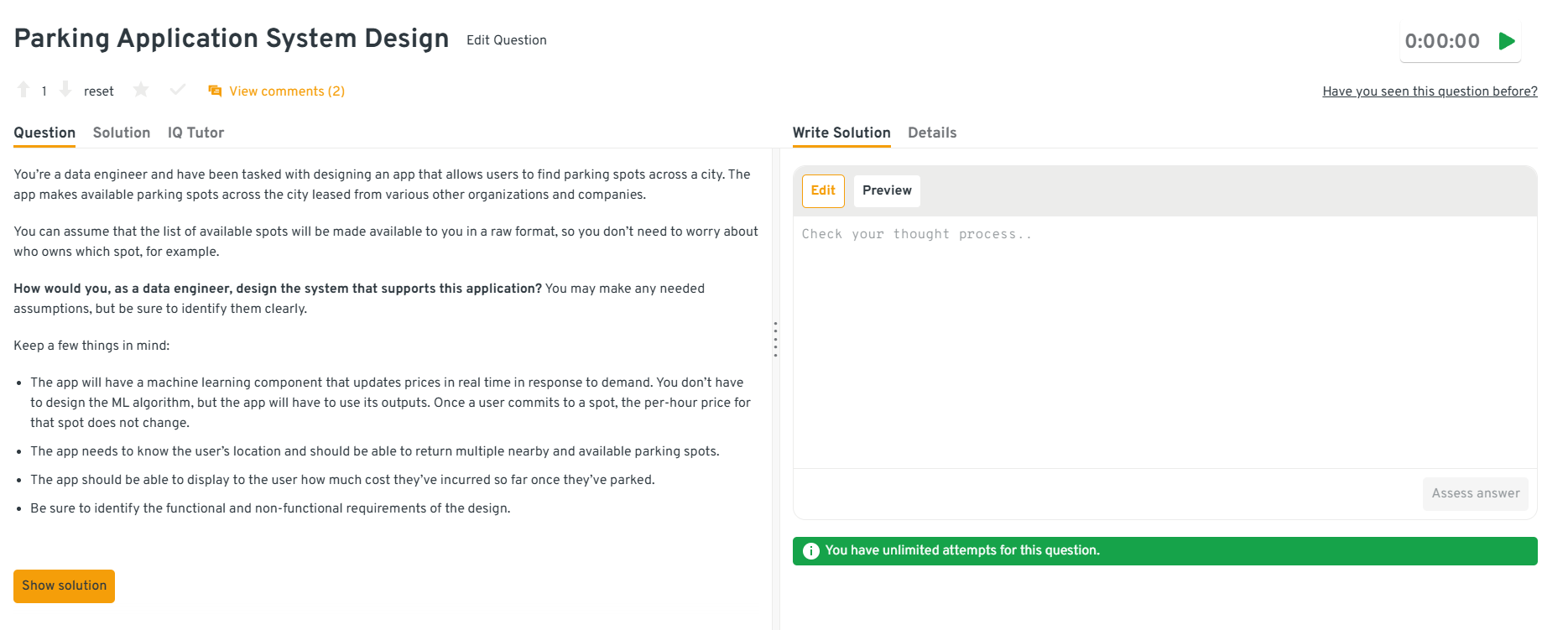Bookmark the question with the star icon

pyautogui.click(x=141, y=90)
